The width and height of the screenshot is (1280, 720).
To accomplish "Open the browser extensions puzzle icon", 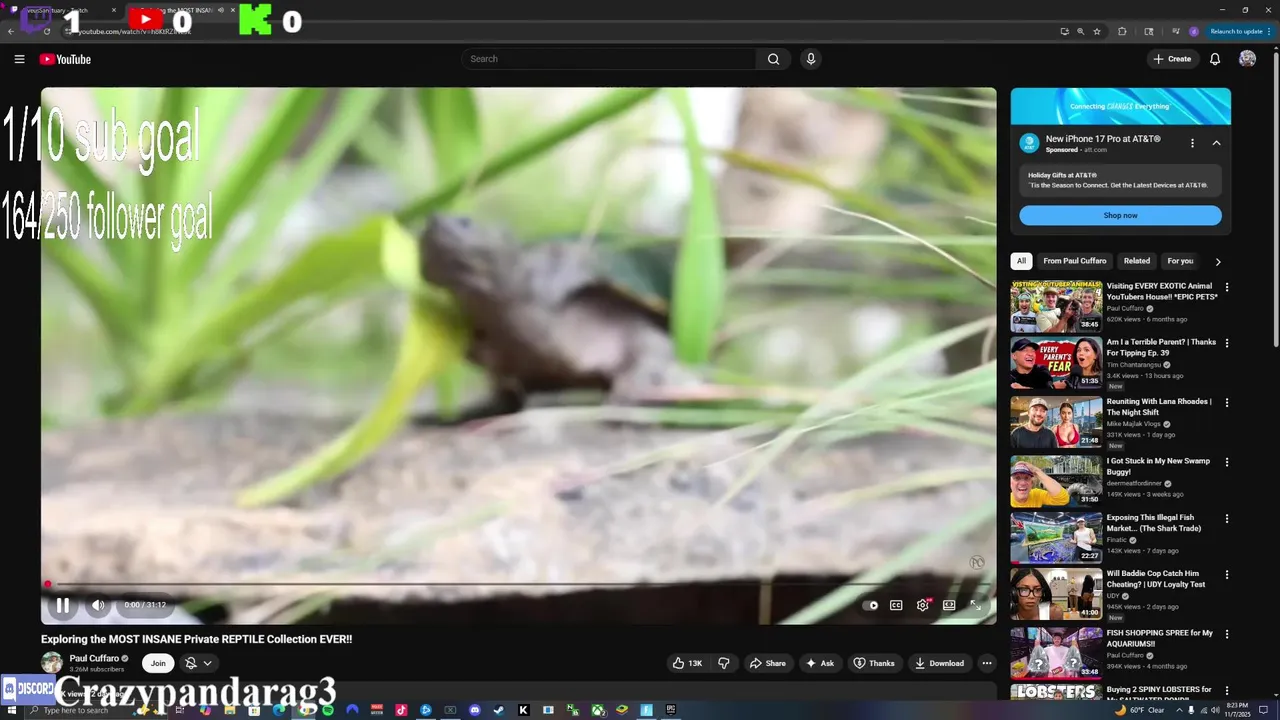I will click(x=1122, y=31).
